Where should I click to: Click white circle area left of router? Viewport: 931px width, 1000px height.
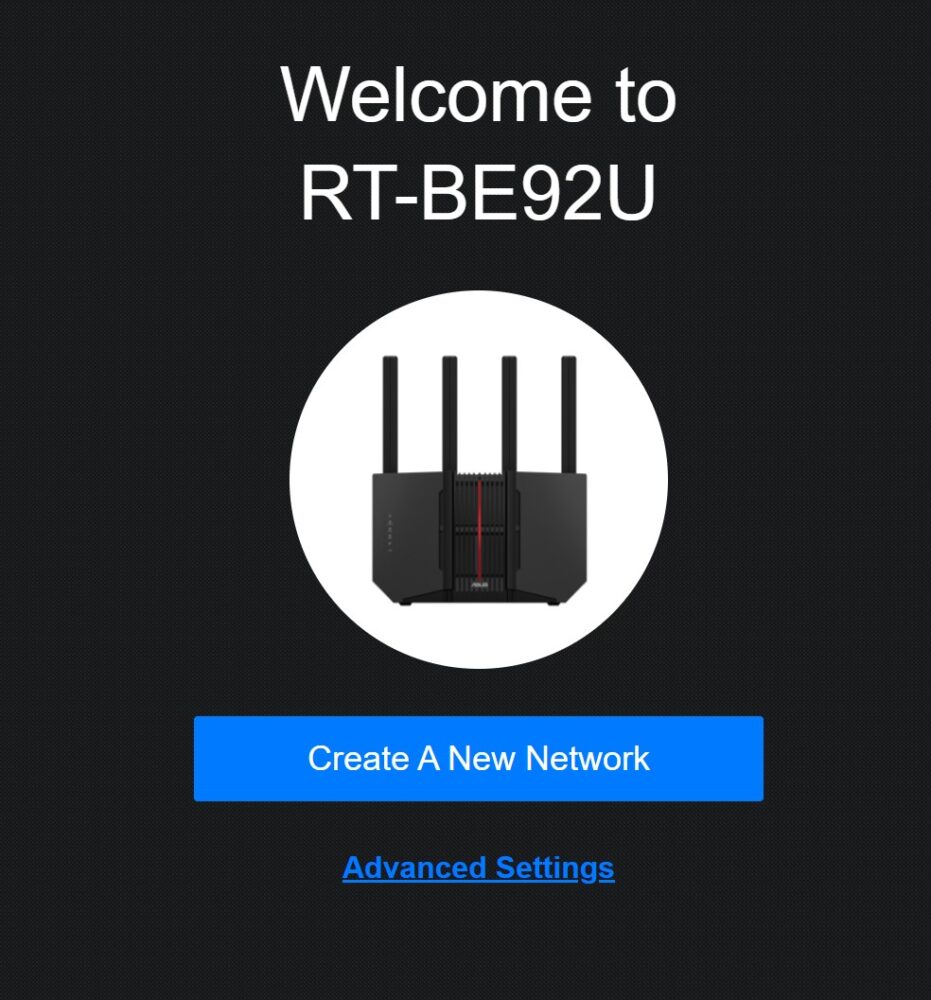point(330,480)
